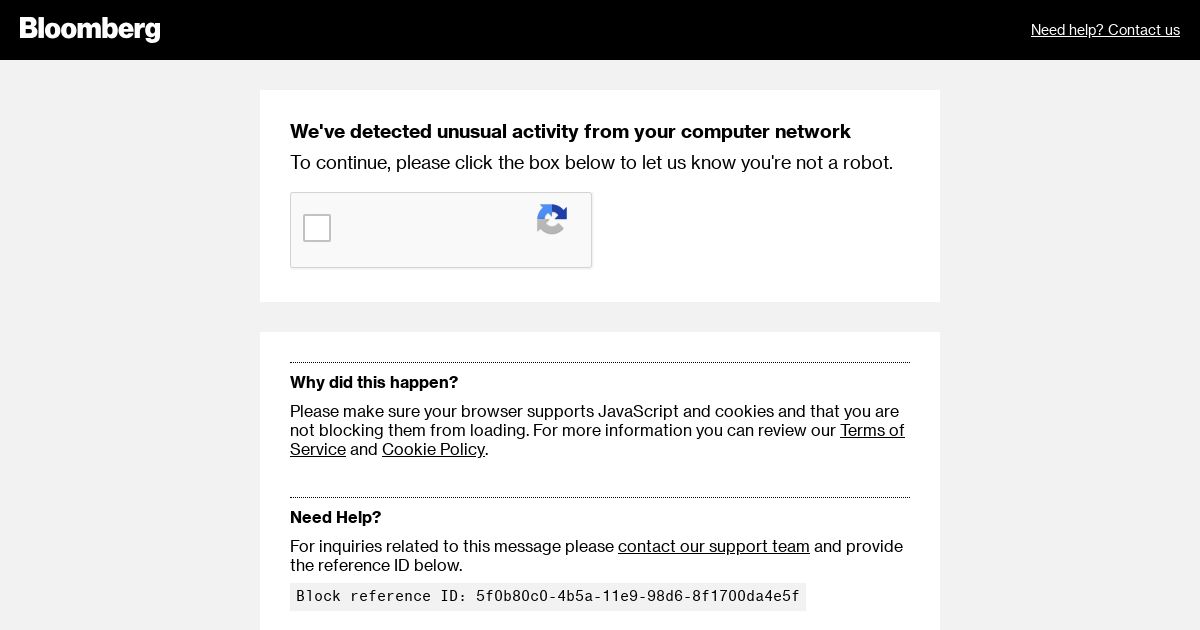
Task: Click the reference ID value starting 5f0b80c0
Action: pos(637,597)
